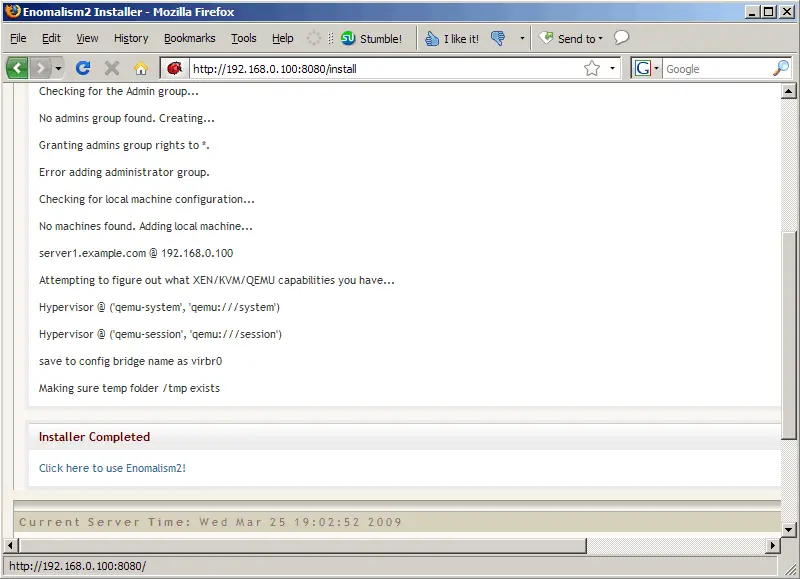This screenshot has height=579, width=800.
Task: Click the window resize grip corner
Action: click(x=790, y=569)
